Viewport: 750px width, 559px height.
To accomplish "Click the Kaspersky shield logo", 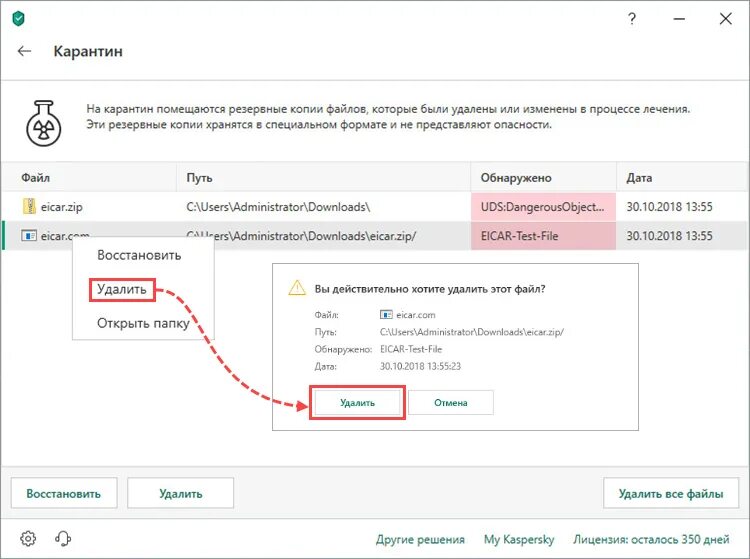I will tap(19, 18).
